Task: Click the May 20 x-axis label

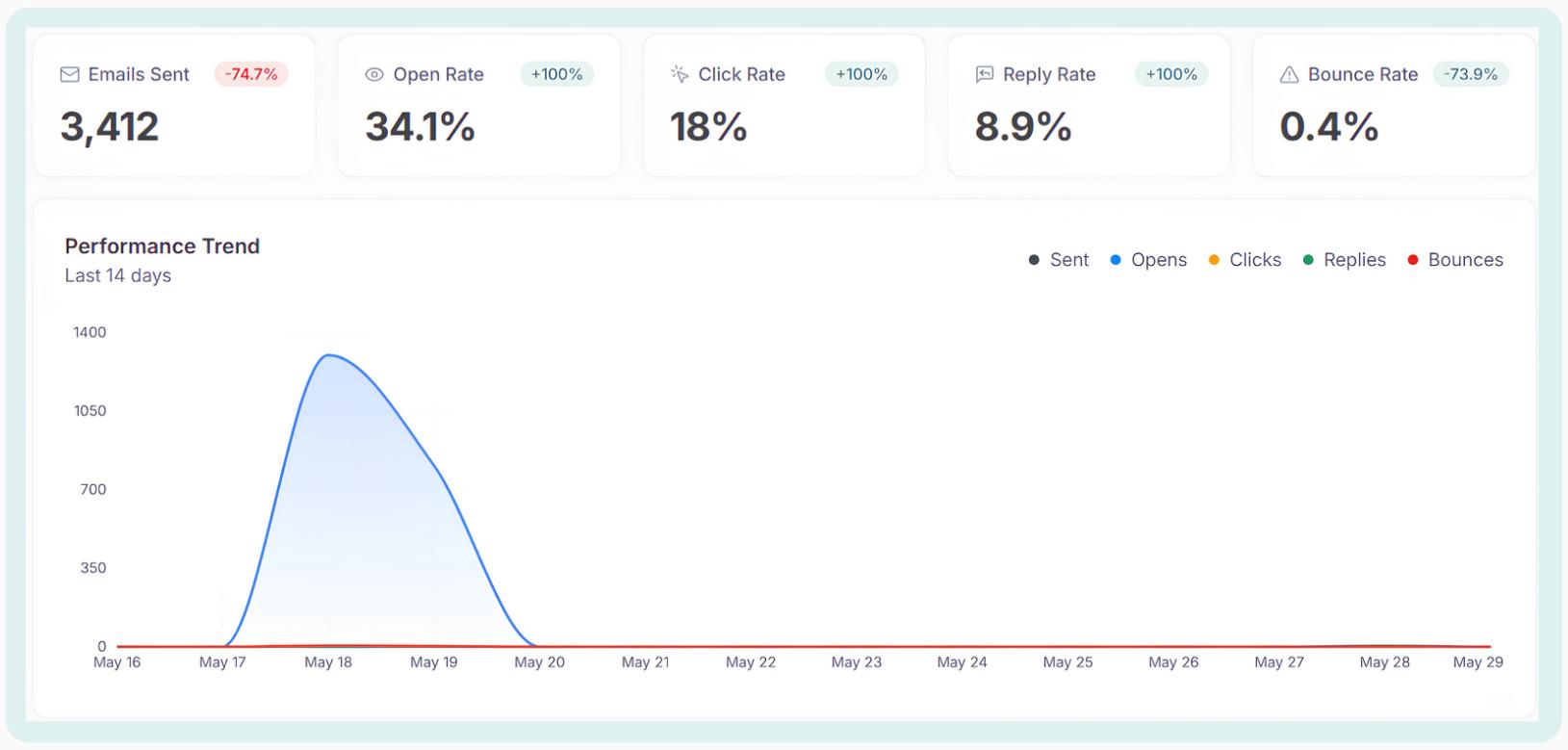Action: tap(540, 662)
